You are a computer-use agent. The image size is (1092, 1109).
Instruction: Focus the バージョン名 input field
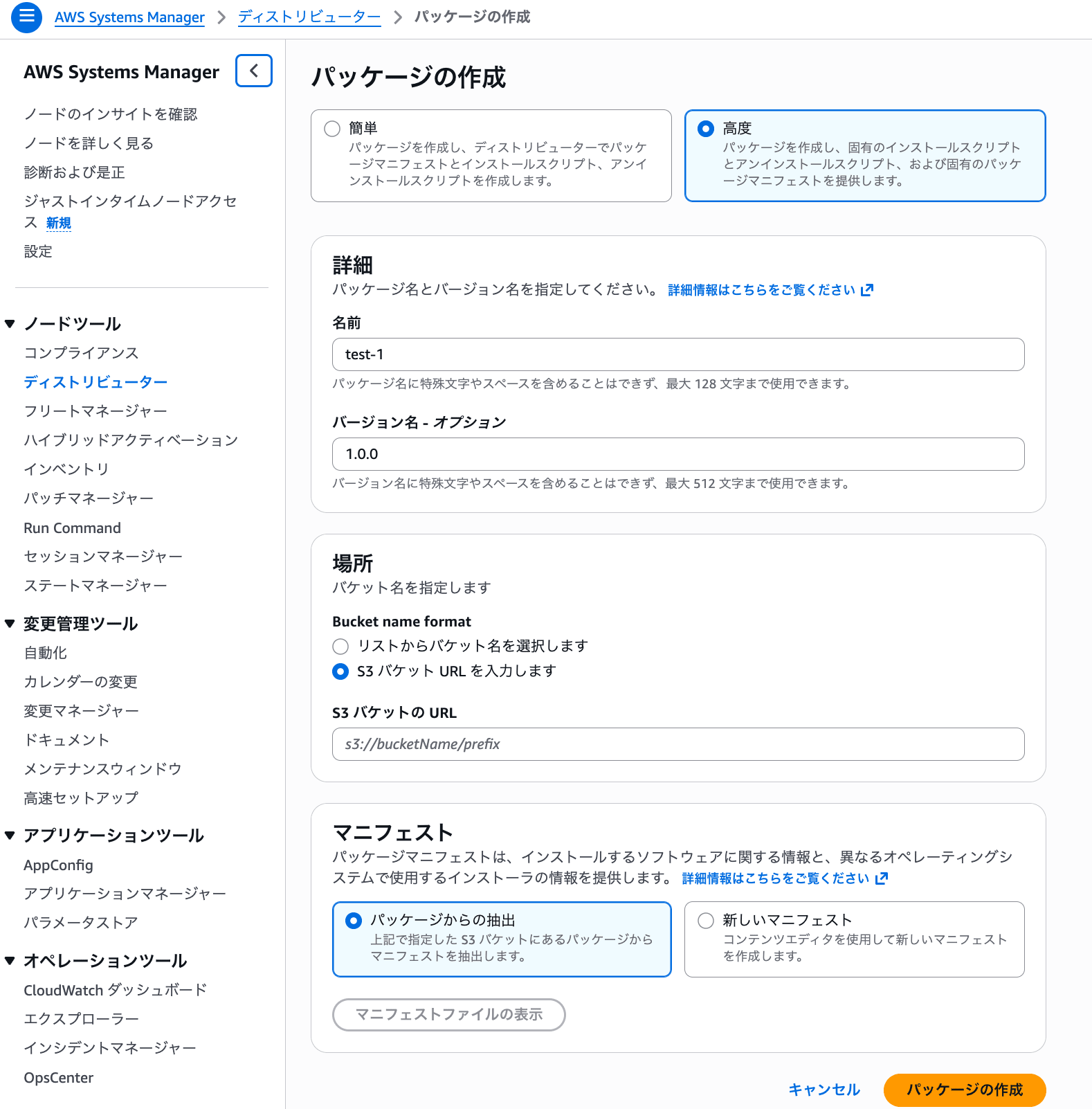[x=678, y=454]
